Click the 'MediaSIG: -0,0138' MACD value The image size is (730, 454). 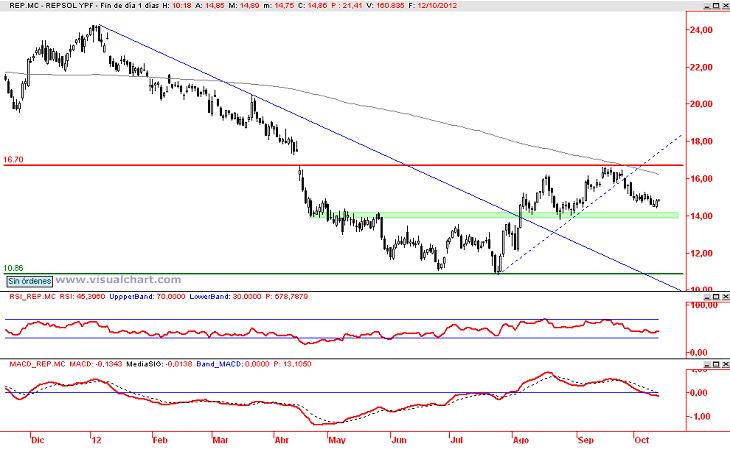point(159,364)
